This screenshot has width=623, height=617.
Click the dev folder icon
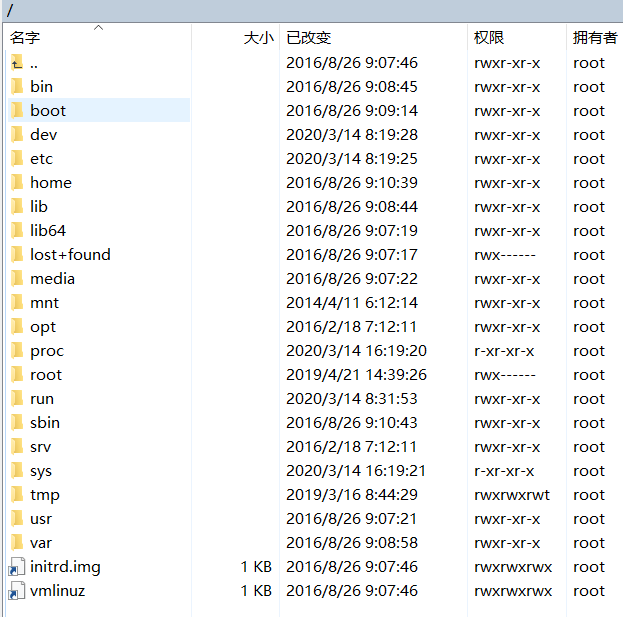click(x=17, y=135)
